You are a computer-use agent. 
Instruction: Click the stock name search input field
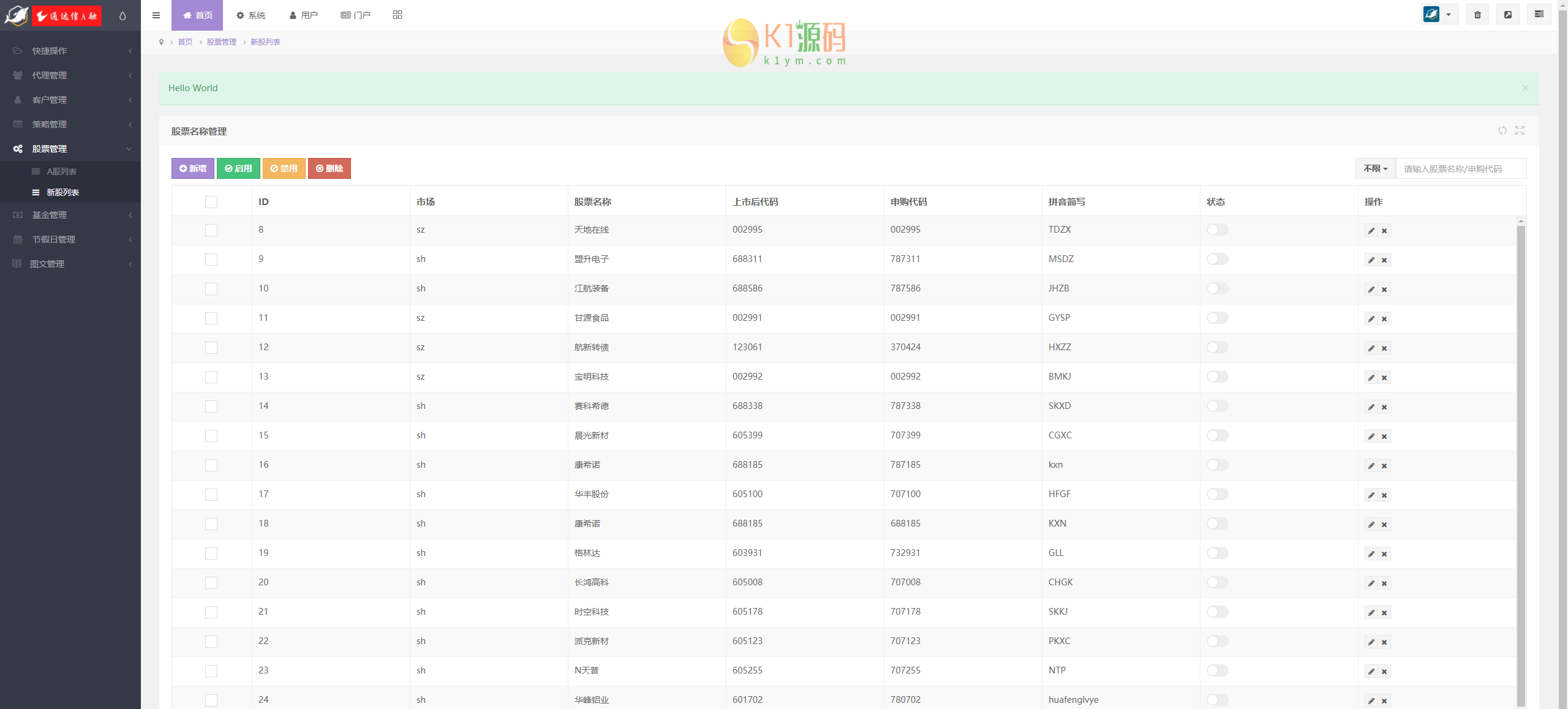click(1460, 168)
